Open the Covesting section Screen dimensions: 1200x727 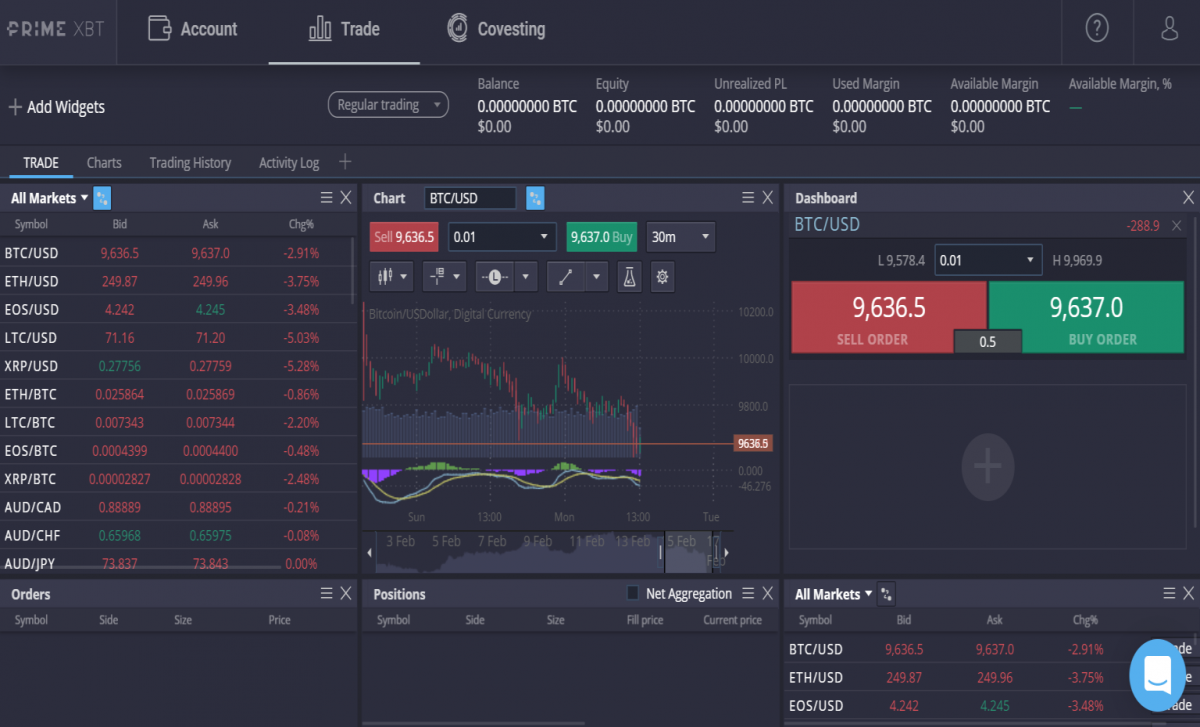pos(496,29)
